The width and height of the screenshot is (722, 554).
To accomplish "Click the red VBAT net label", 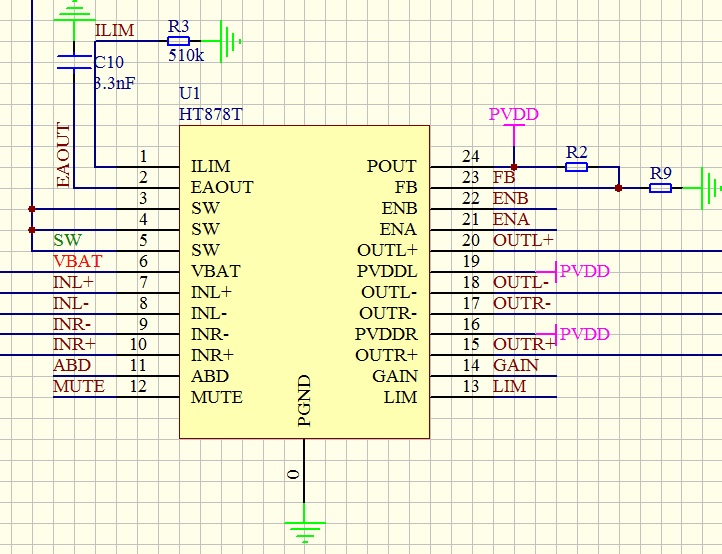I will [77, 262].
